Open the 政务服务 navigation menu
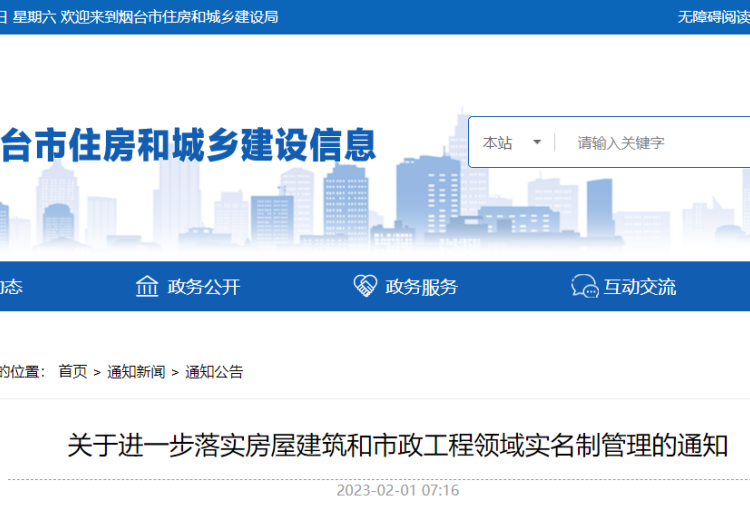750x520 pixels. (421, 287)
